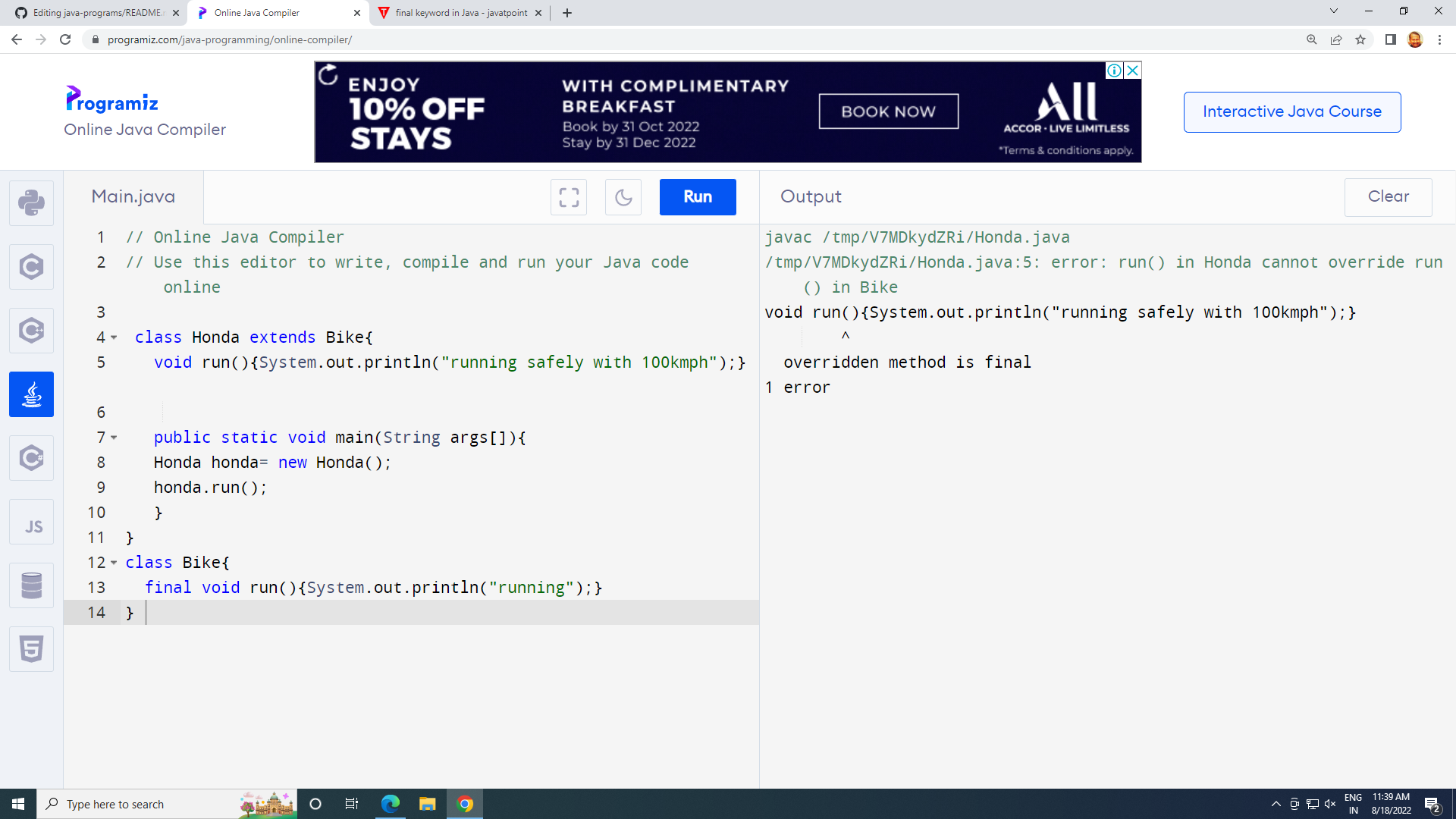The height and width of the screenshot is (819, 1456).
Task: Run the Java program
Action: pyautogui.click(x=697, y=196)
